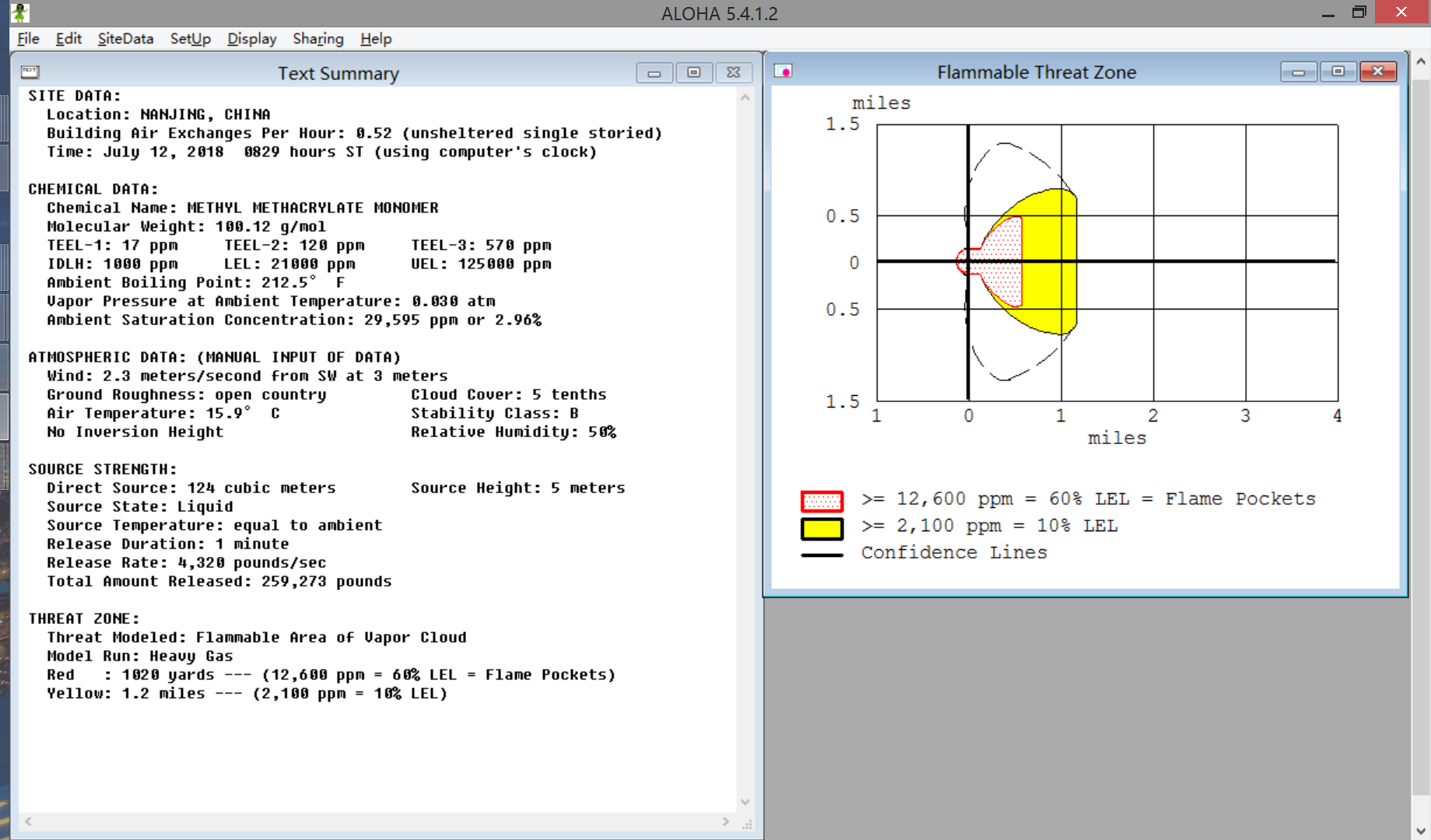Click the 'CHEMICAL DATA:' heading
1431x840 pixels.
[x=93, y=189]
